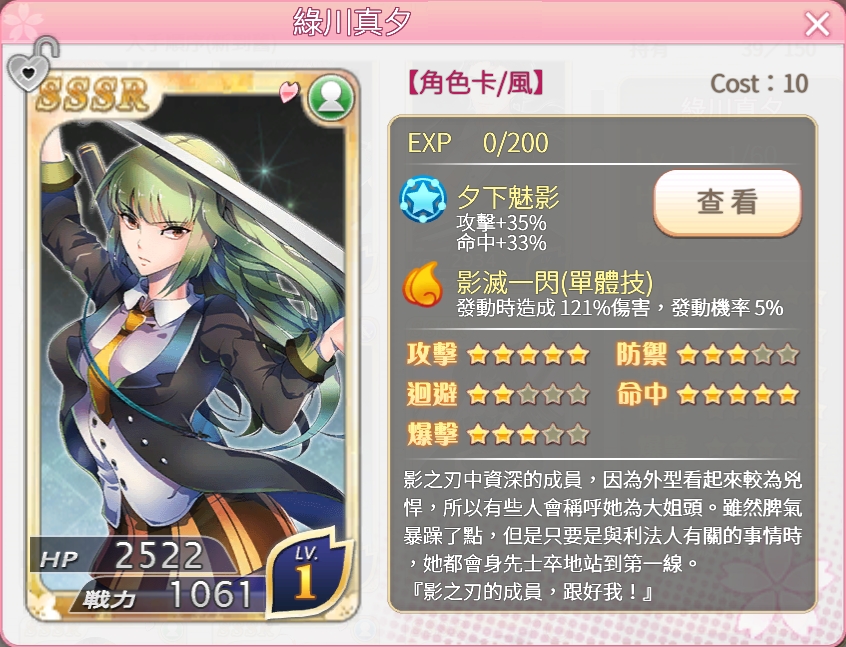The width and height of the screenshot is (846, 647).
Task: Click the orange flame skill icon
Action: pos(422,284)
